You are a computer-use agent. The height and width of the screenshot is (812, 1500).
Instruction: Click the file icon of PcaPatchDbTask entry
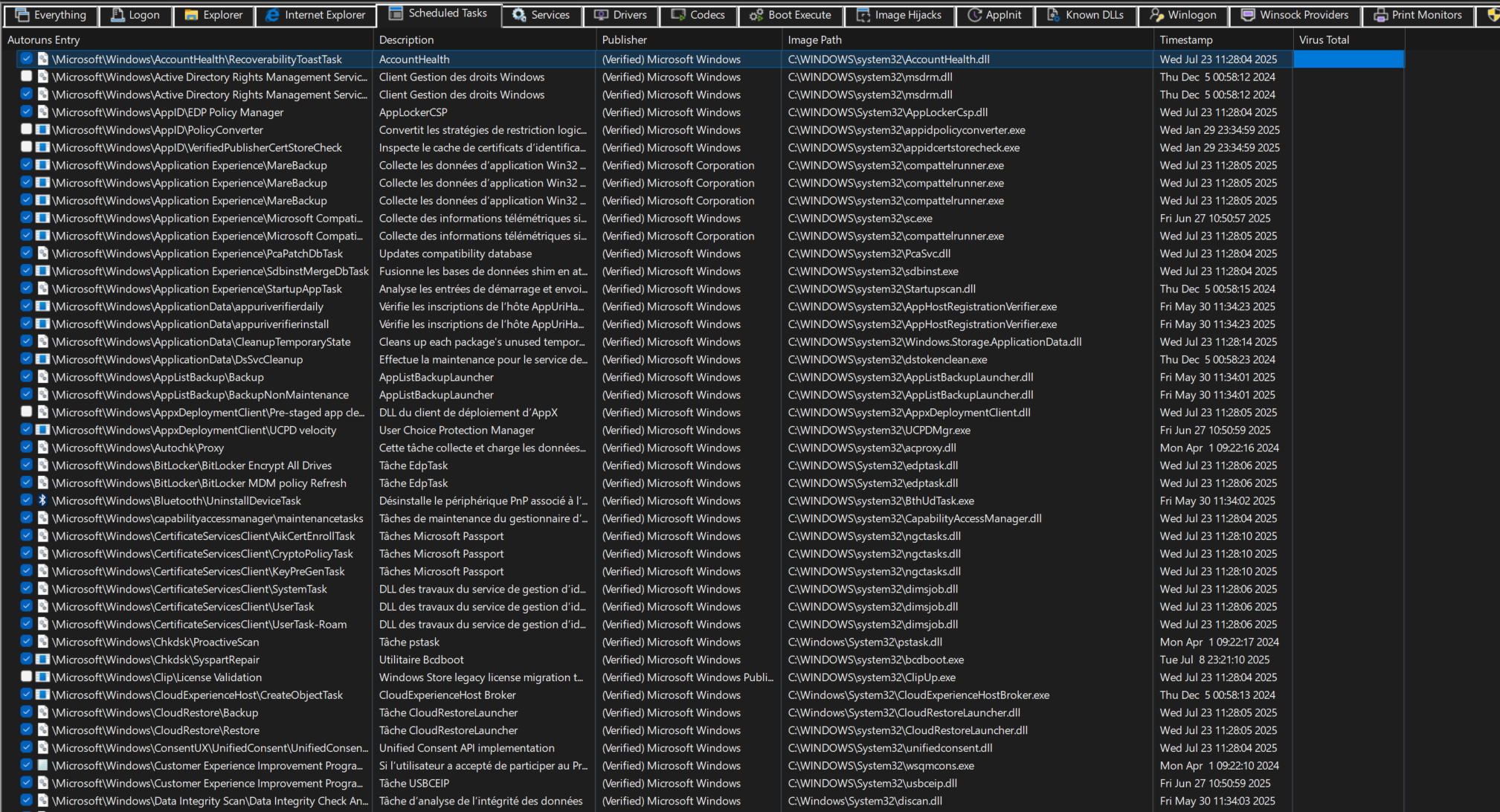click(x=42, y=254)
